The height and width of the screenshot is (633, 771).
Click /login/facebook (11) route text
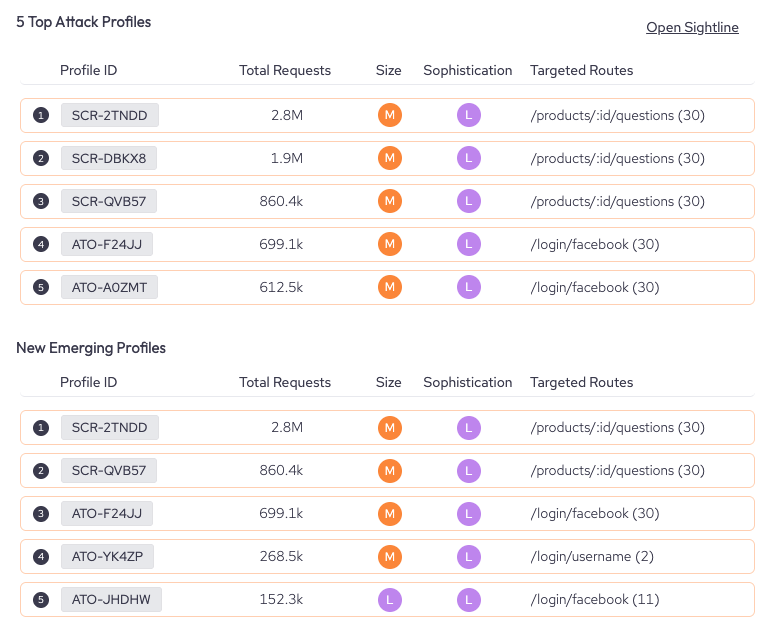[595, 599]
